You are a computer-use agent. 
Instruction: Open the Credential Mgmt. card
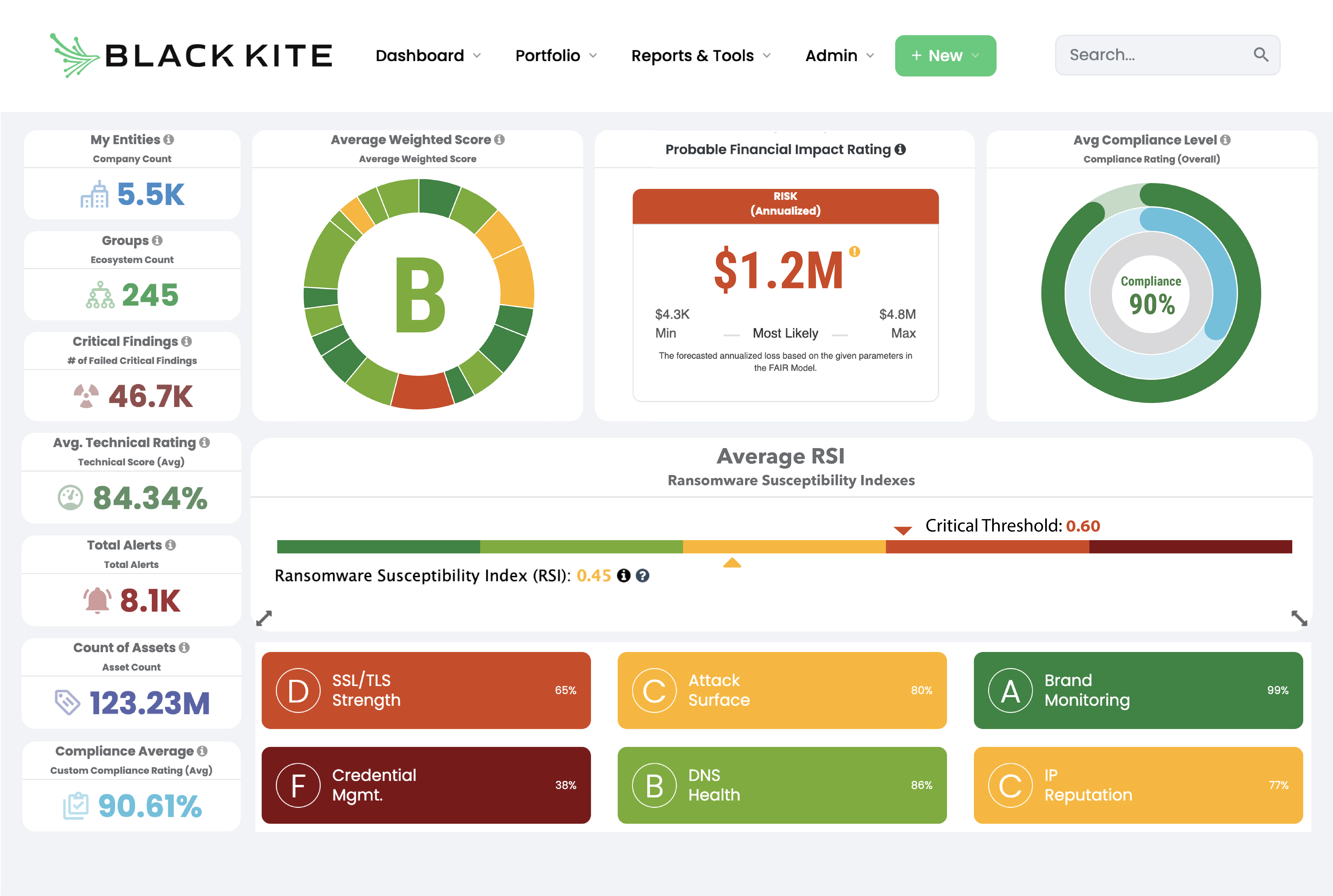pyautogui.click(x=426, y=785)
